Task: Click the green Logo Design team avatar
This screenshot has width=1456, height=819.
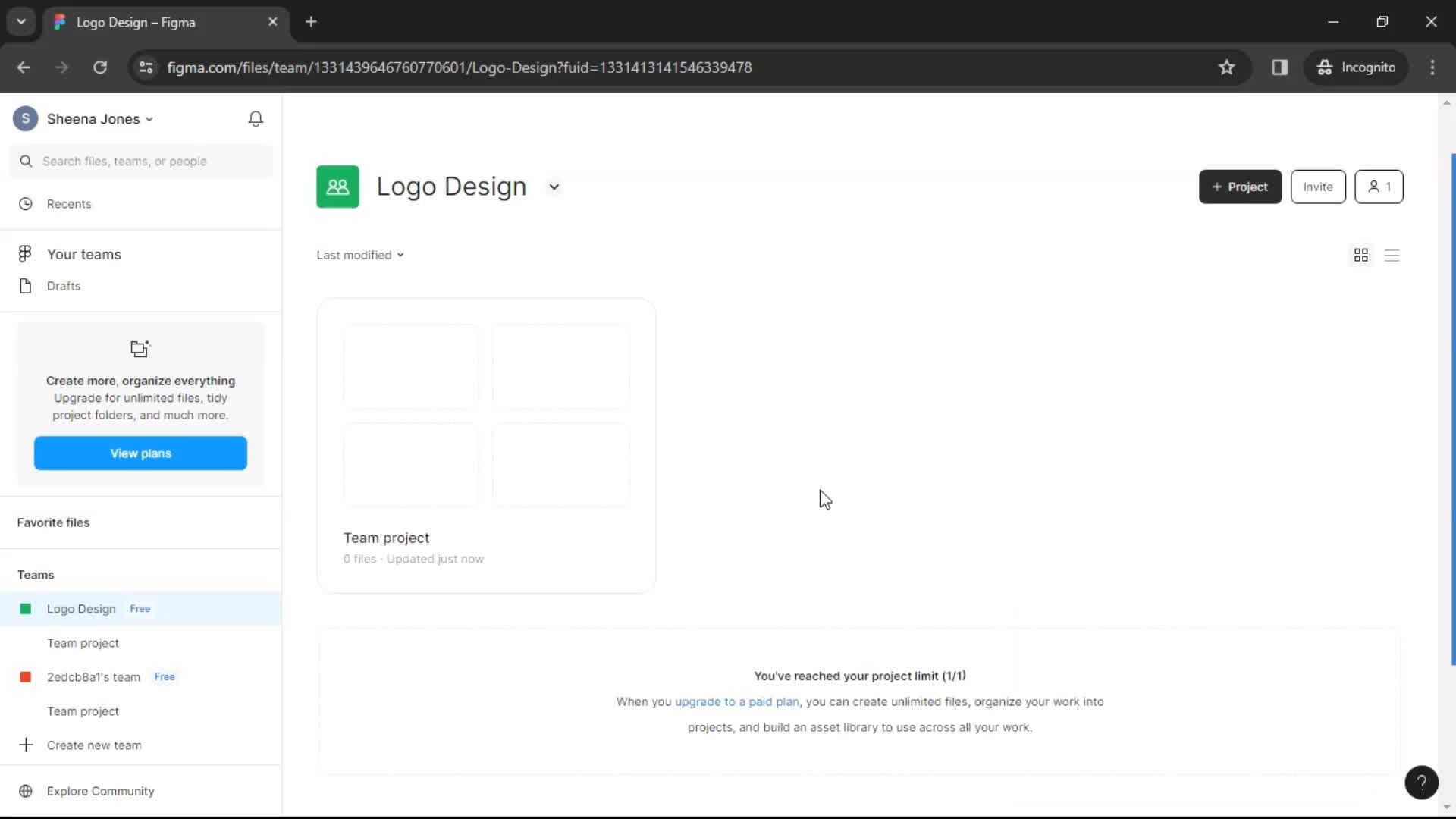Action: pyautogui.click(x=337, y=187)
